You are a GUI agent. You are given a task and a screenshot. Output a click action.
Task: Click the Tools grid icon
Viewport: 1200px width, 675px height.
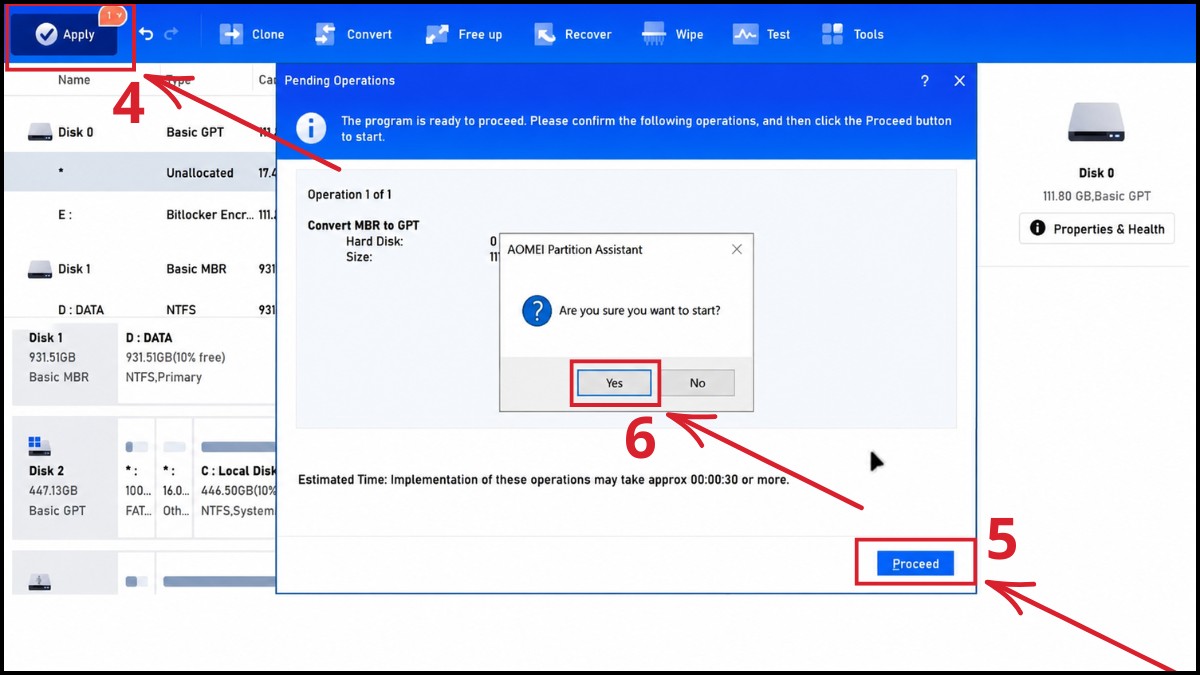pyautogui.click(x=832, y=34)
